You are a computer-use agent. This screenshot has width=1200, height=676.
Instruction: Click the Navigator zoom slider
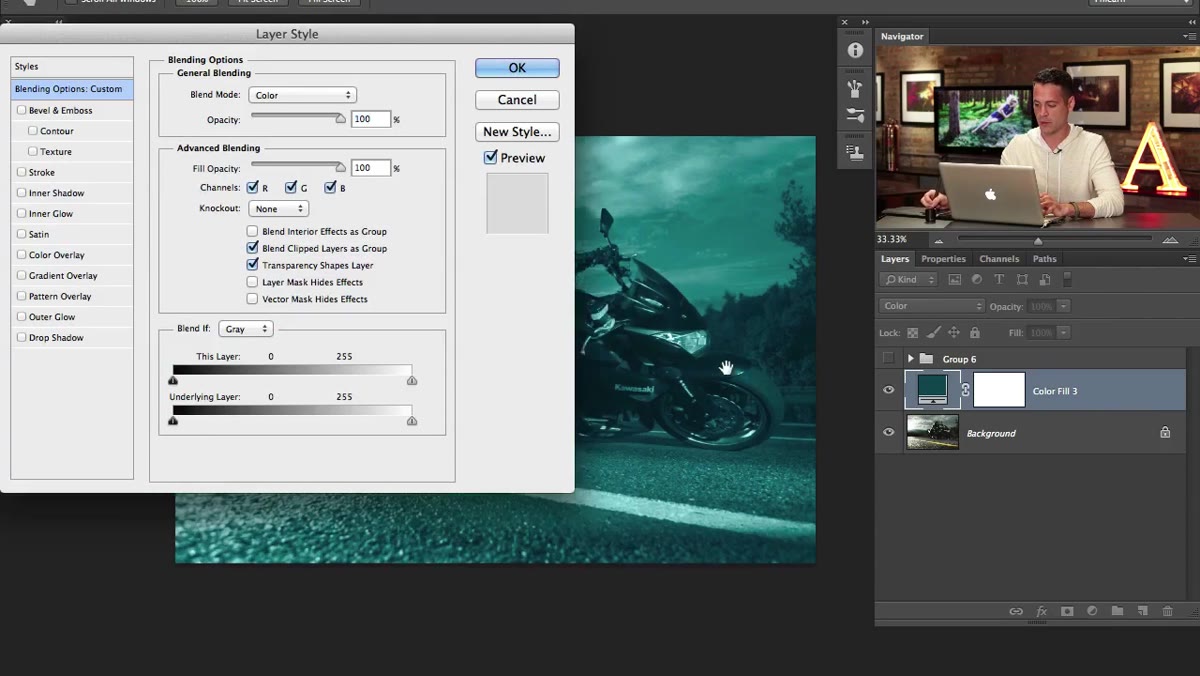click(1054, 240)
